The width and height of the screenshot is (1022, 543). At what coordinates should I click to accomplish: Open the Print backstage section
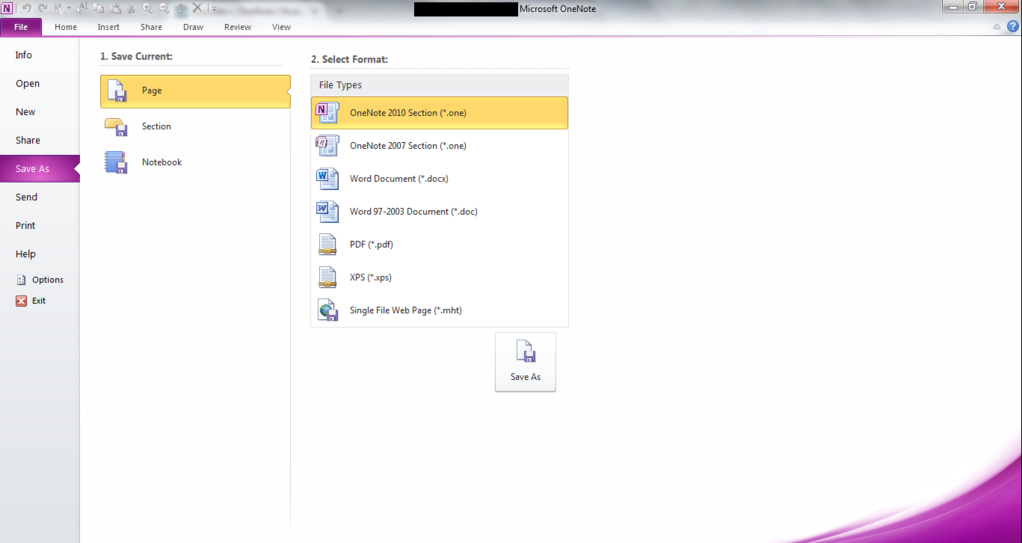(40, 226)
